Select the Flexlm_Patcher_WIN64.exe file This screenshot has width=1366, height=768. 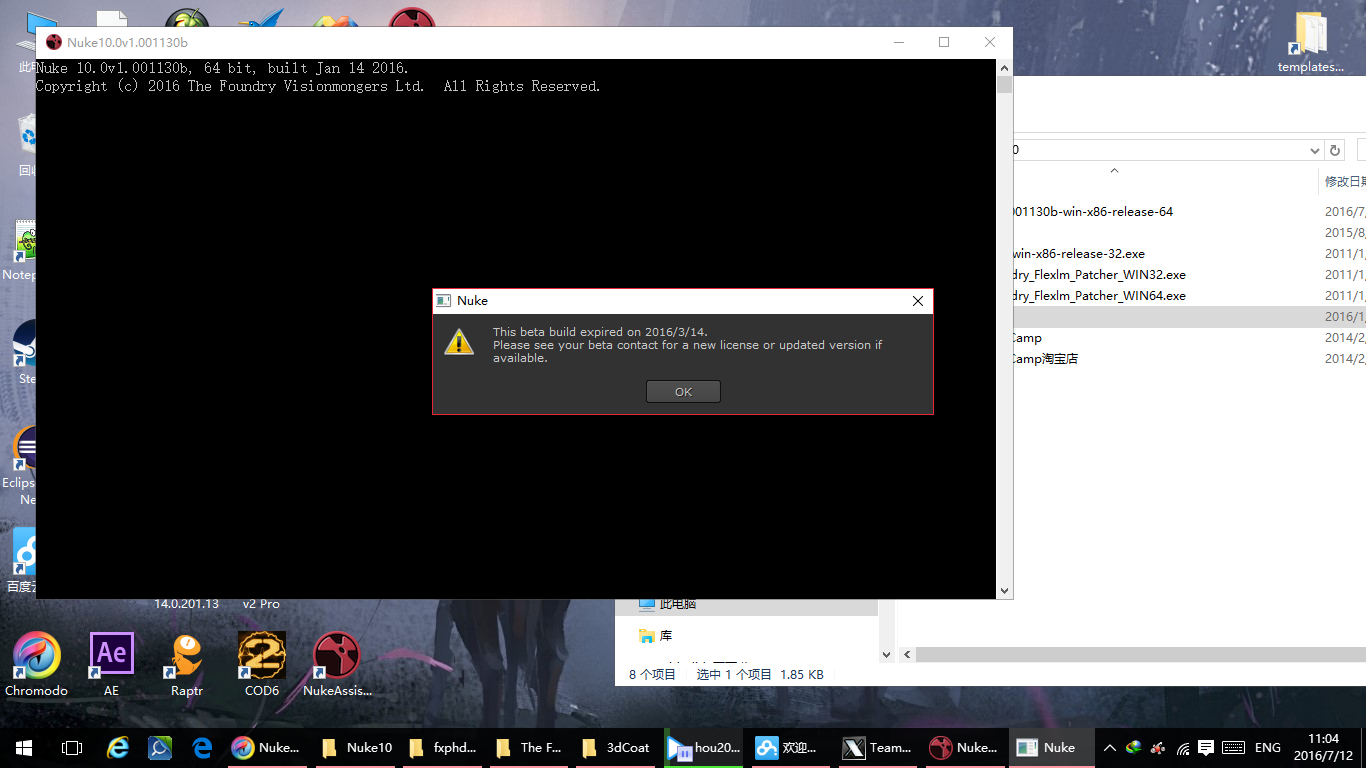click(1099, 296)
